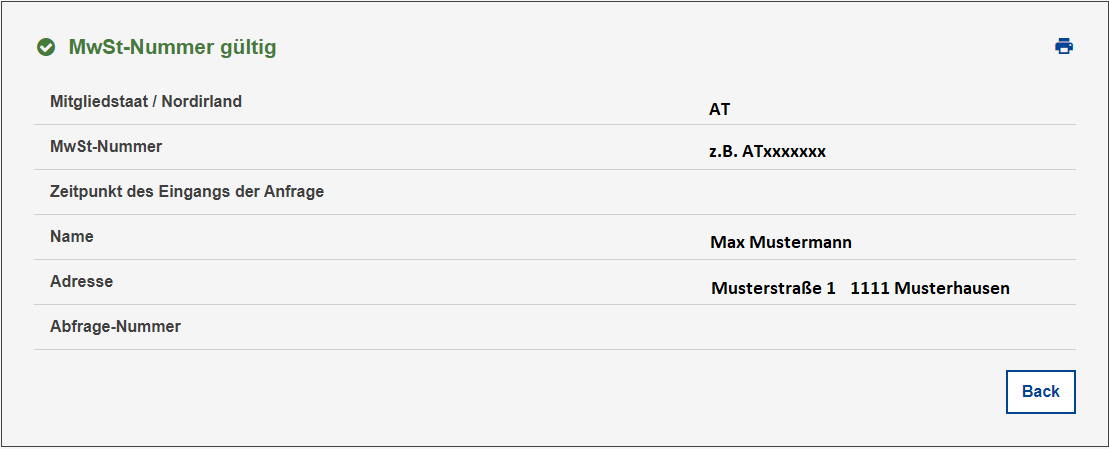The height and width of the screenshot is (449, 1109).
Task: Click 'Zeitpunkt des Eingangs der Anfrage' label
Action: tap(187, 192)
